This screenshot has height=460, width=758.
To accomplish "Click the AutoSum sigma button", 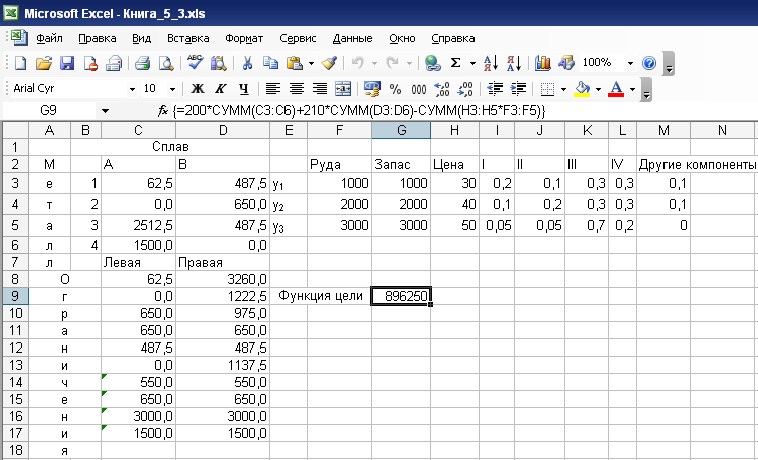I will [x=455, y=63].
